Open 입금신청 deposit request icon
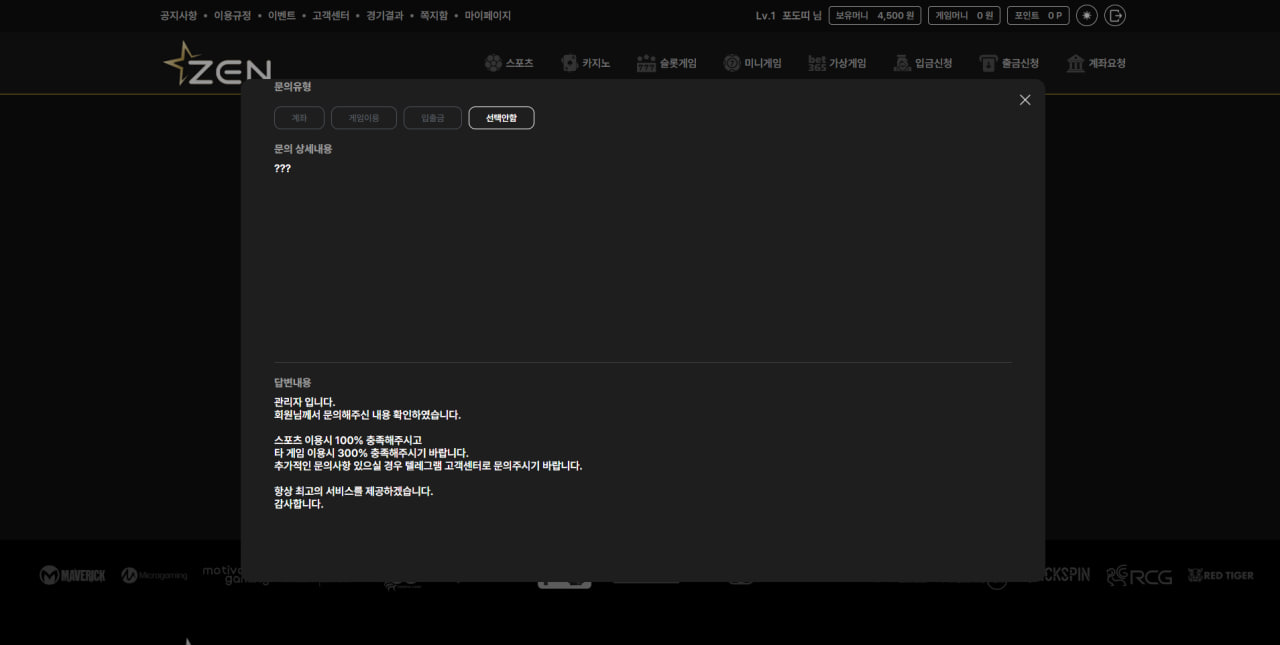1280x645 pixels. (902, 63)
